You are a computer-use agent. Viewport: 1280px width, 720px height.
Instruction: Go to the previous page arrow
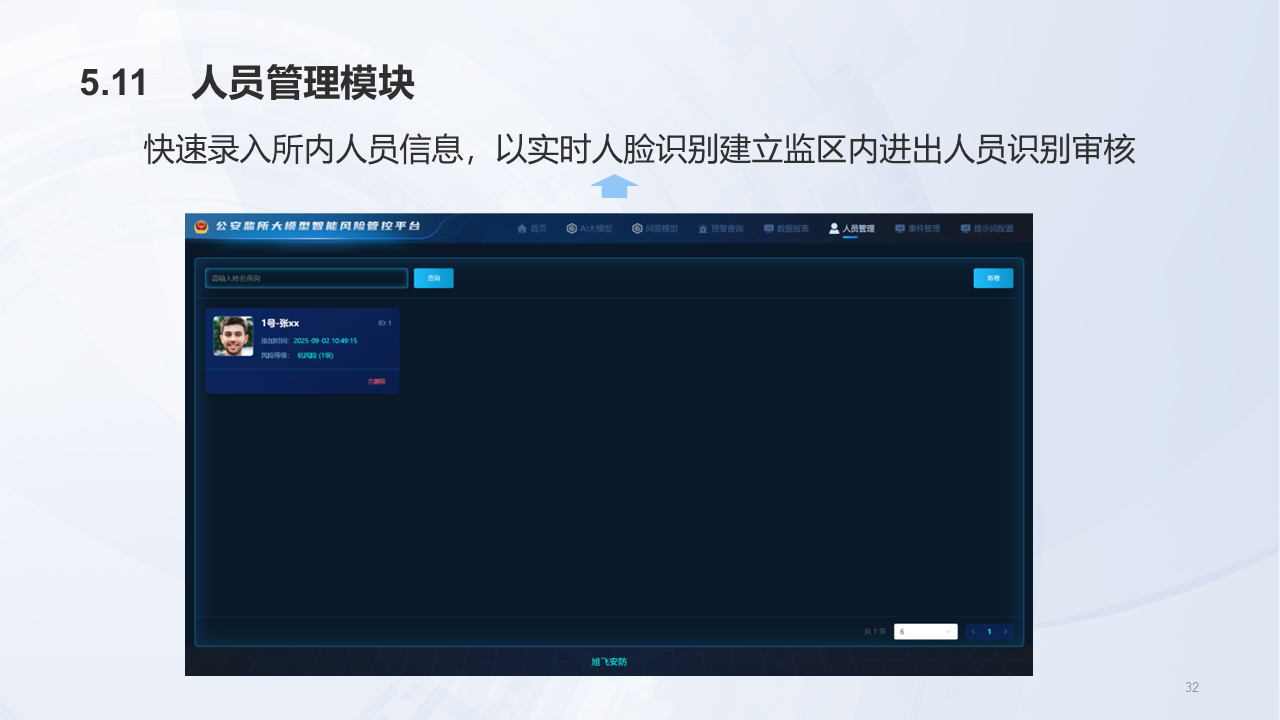pos(973,632)
